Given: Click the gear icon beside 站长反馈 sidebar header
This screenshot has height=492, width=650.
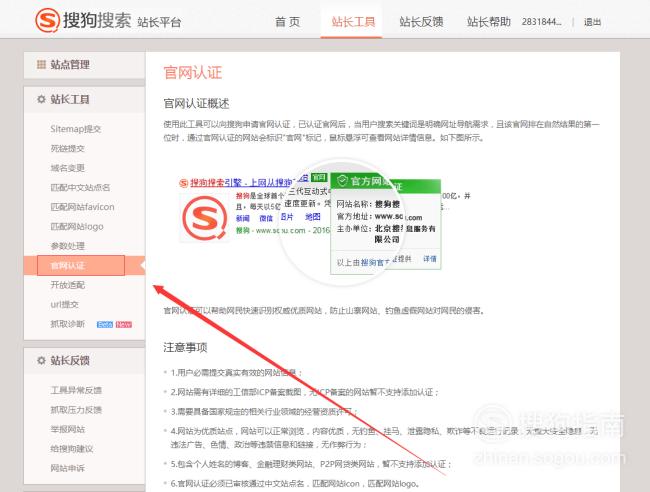Looking at the screenshot, I should pos(41,360).
